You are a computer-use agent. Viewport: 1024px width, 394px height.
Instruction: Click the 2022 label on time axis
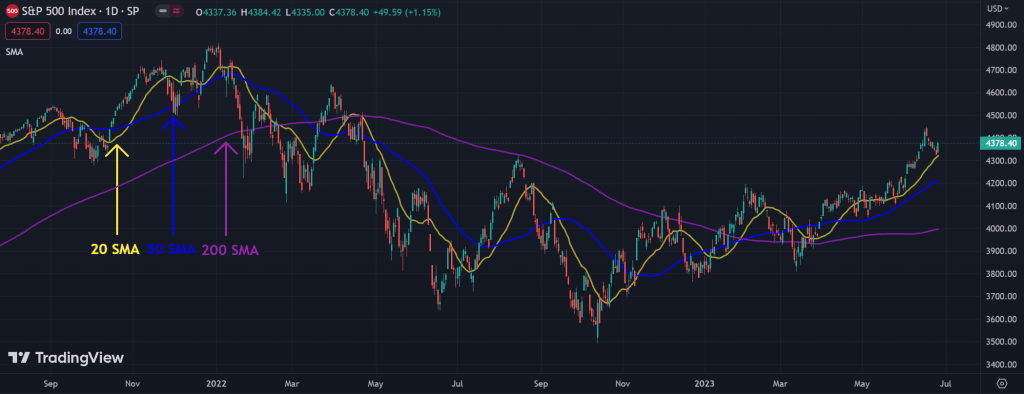[x=216, y=383]
